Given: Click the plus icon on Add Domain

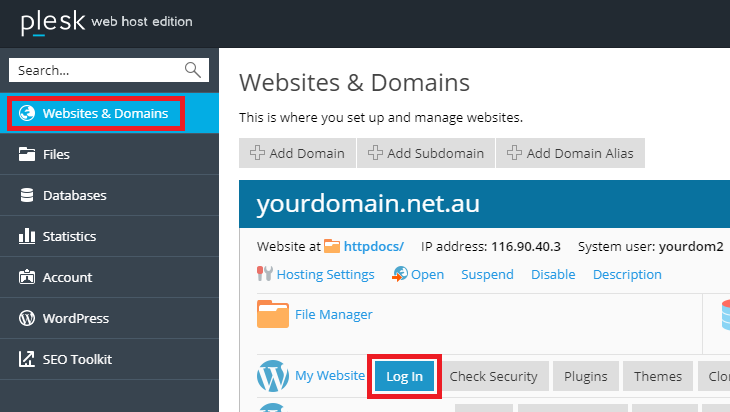Looking at the screenshot, I should [x=257, y=153].
